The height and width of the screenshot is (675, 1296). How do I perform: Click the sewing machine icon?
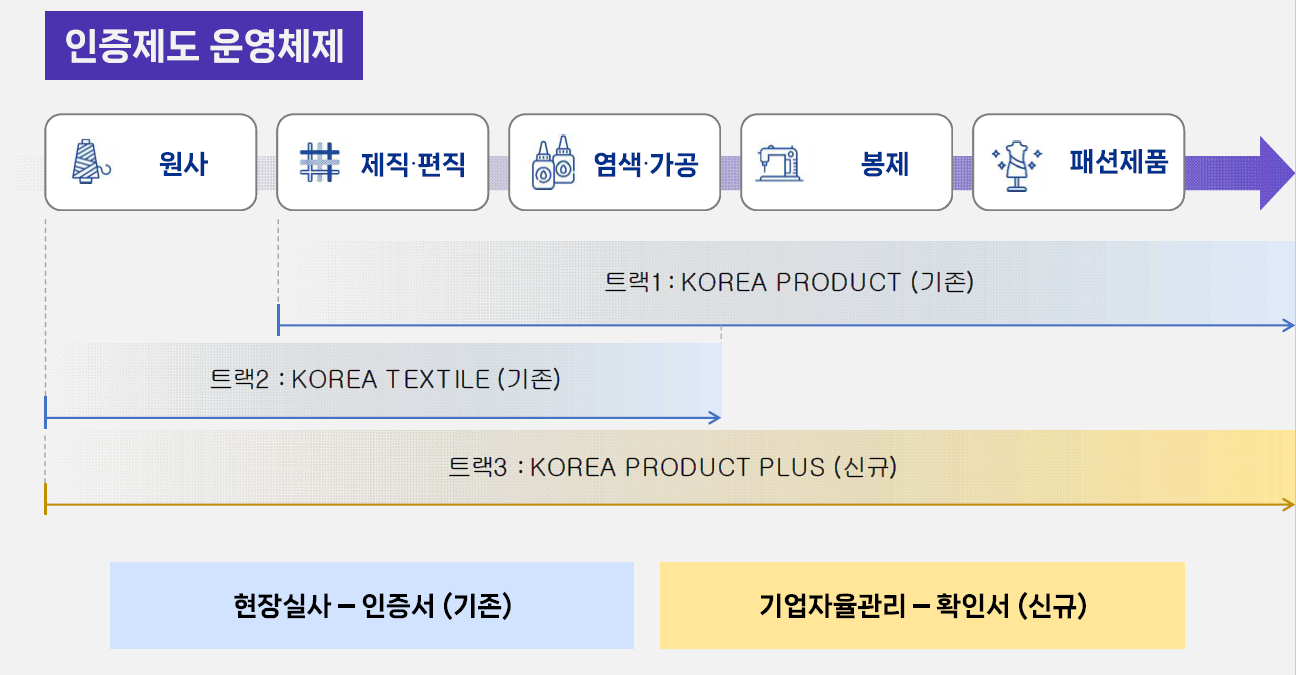pyautogui.click(x=780, y=162)
